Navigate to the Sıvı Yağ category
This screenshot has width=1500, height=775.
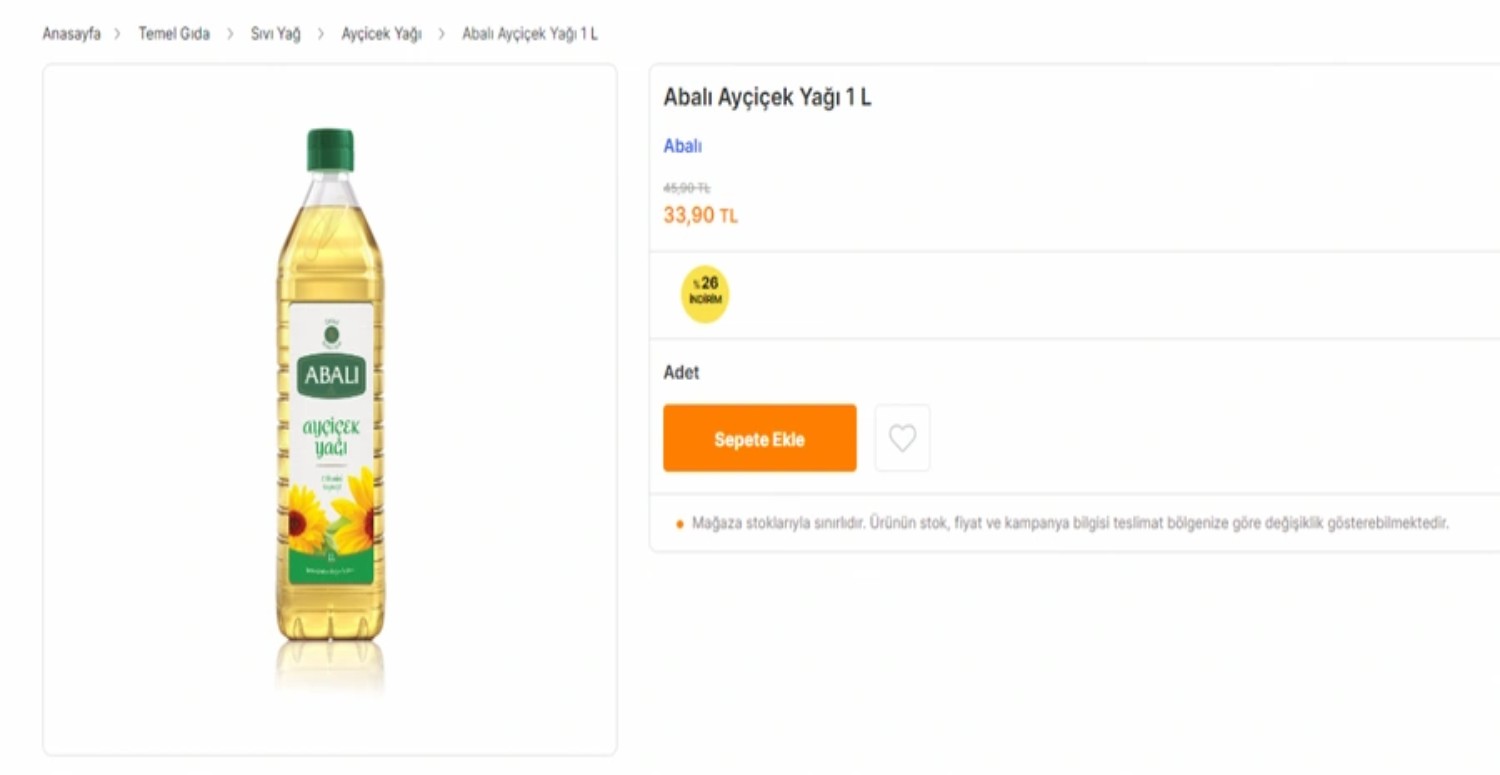276,33
